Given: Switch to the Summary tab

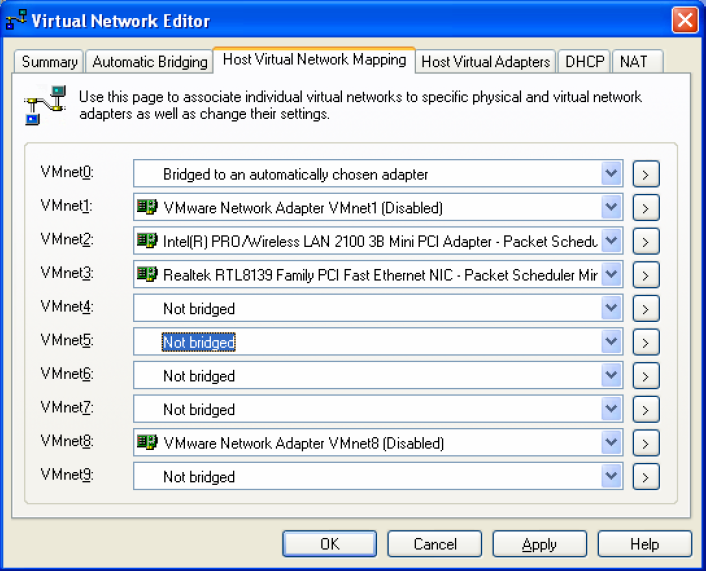Looking at the screenshot, I should click(49, 61).
